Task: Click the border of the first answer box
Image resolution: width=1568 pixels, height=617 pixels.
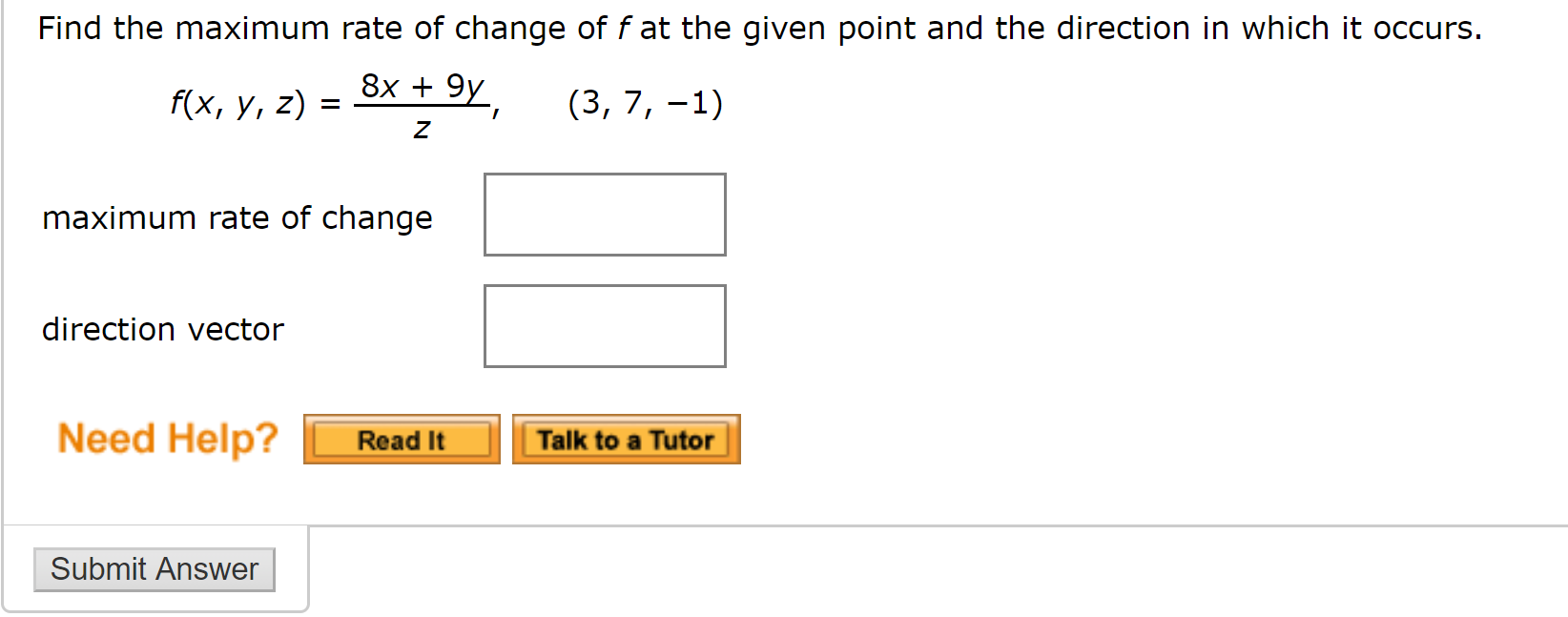Action: pos(605,175)
